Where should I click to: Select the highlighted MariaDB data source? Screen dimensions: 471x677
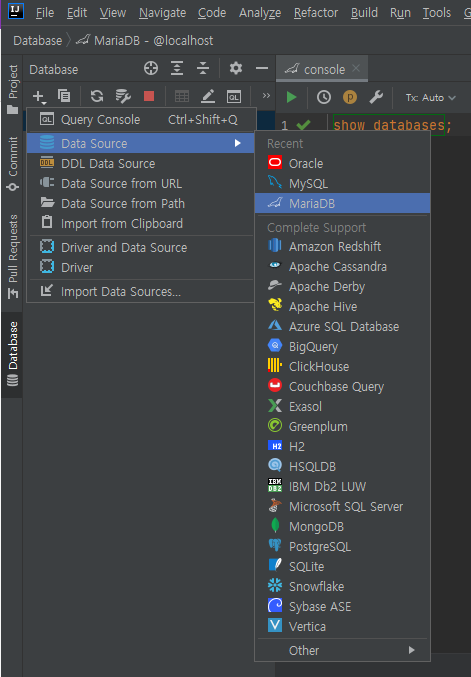[x=342, y=203]
